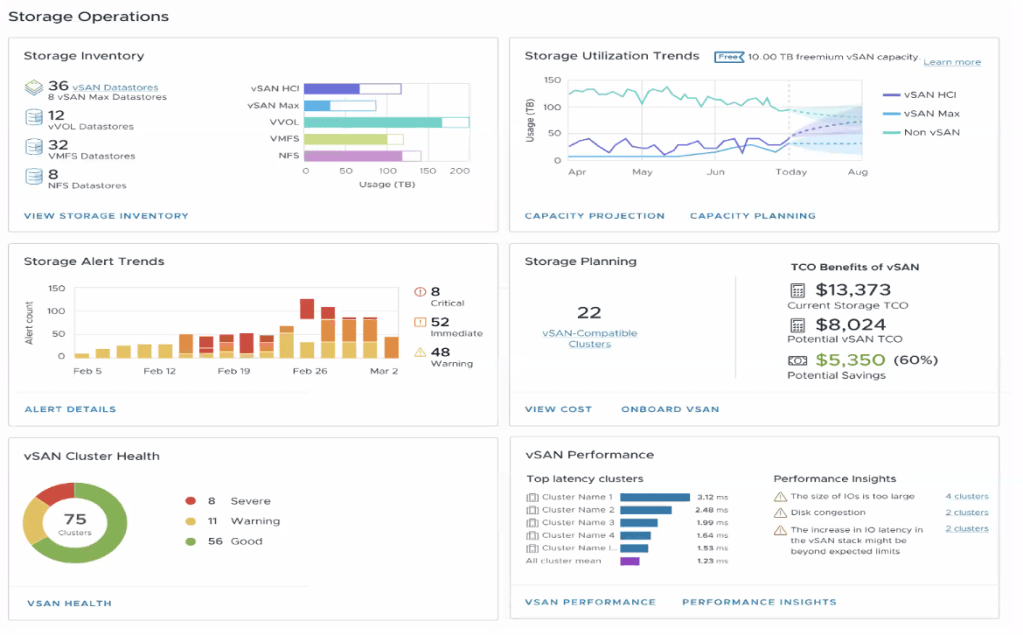This screenshot has width=1023, height=635.
Task: Click the vVOL usage bar in chart
Action: click(x=373, y=122)
